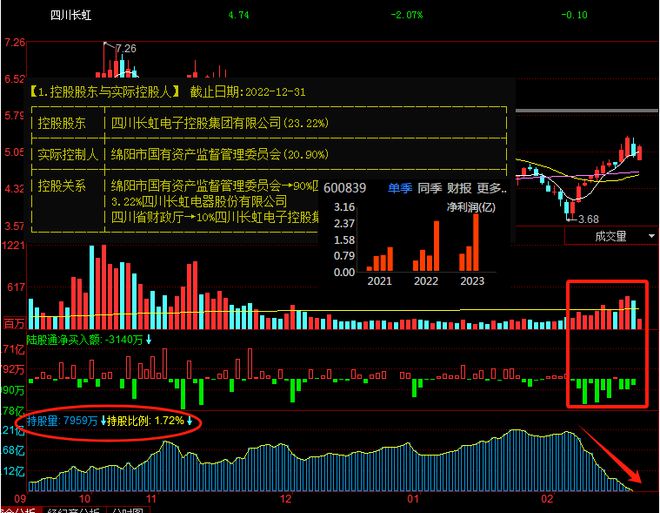Click the 百万 volume unit label

click(x=14, y=323)
